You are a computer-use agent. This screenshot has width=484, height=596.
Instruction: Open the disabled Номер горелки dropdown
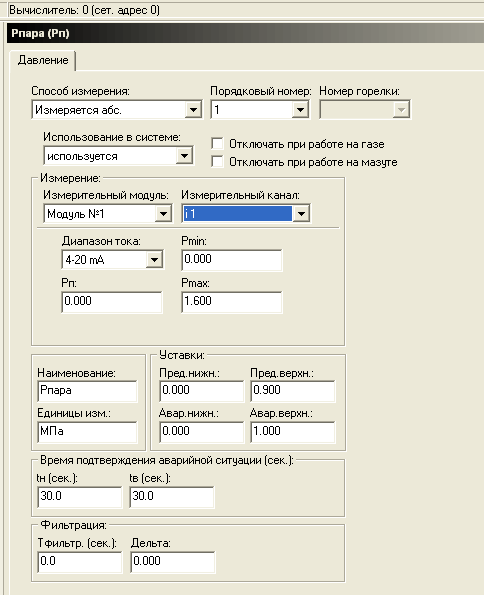(x=401, y=110)
